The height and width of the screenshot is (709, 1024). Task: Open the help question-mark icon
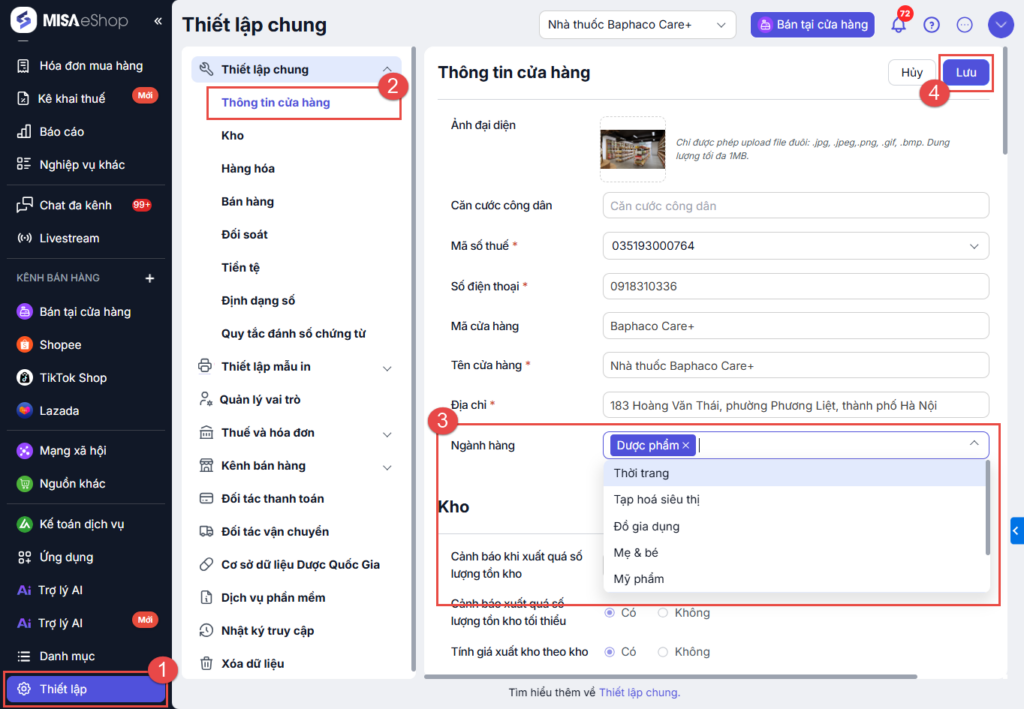931,25
